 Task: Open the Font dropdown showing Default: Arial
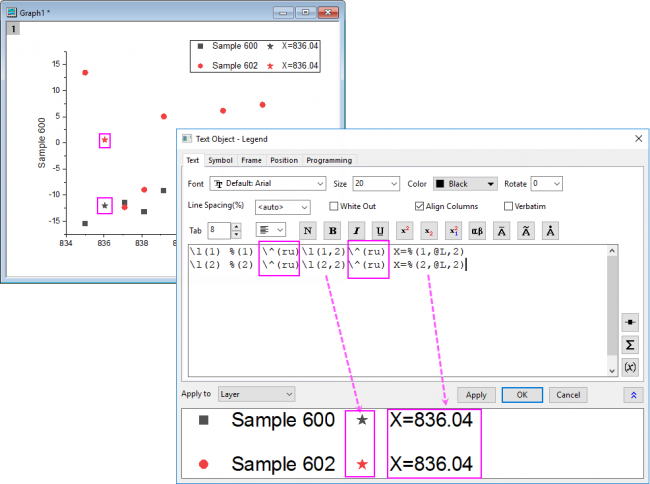click(x=267, y=184)
